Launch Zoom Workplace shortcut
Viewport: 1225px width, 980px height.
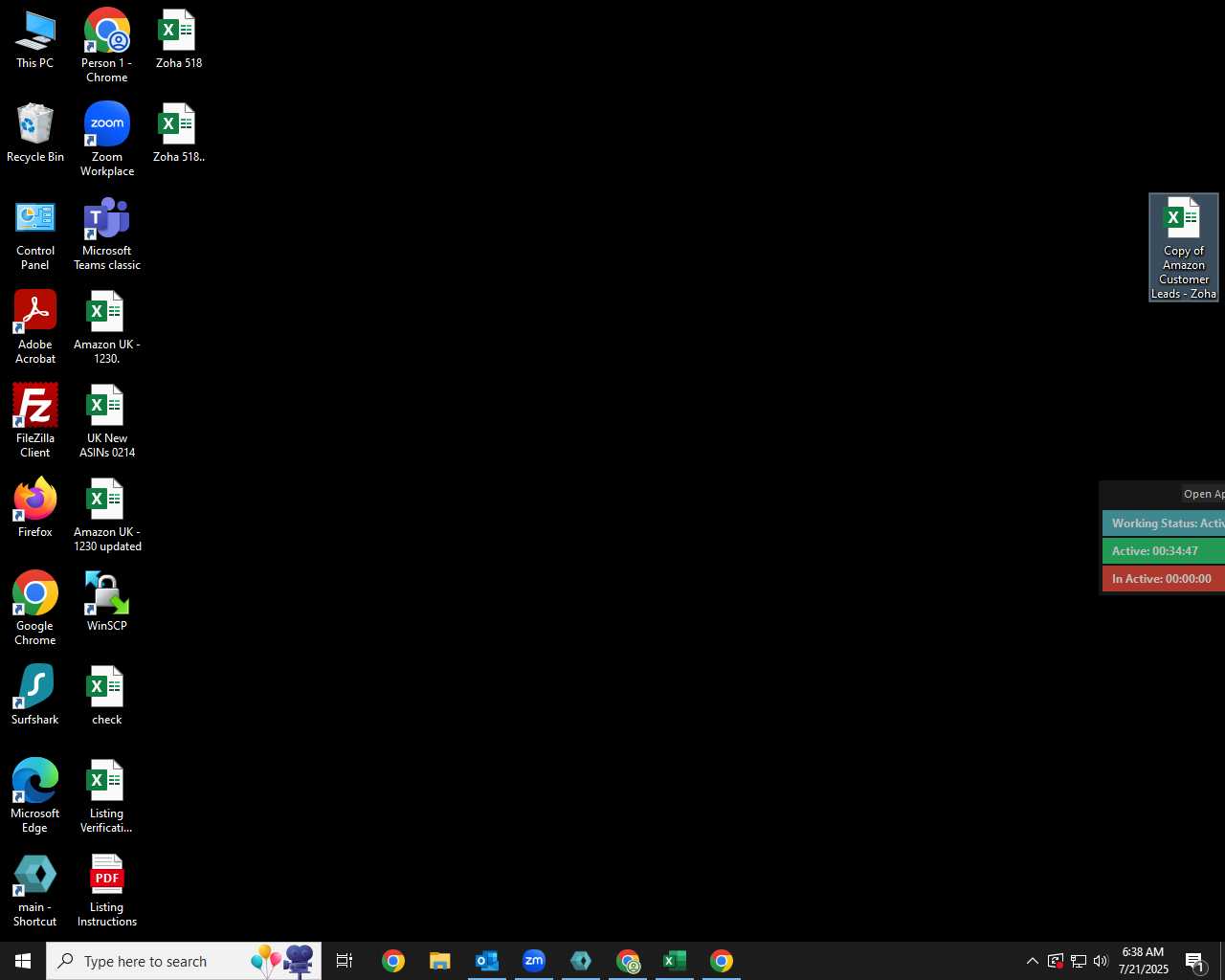(107, 140)
